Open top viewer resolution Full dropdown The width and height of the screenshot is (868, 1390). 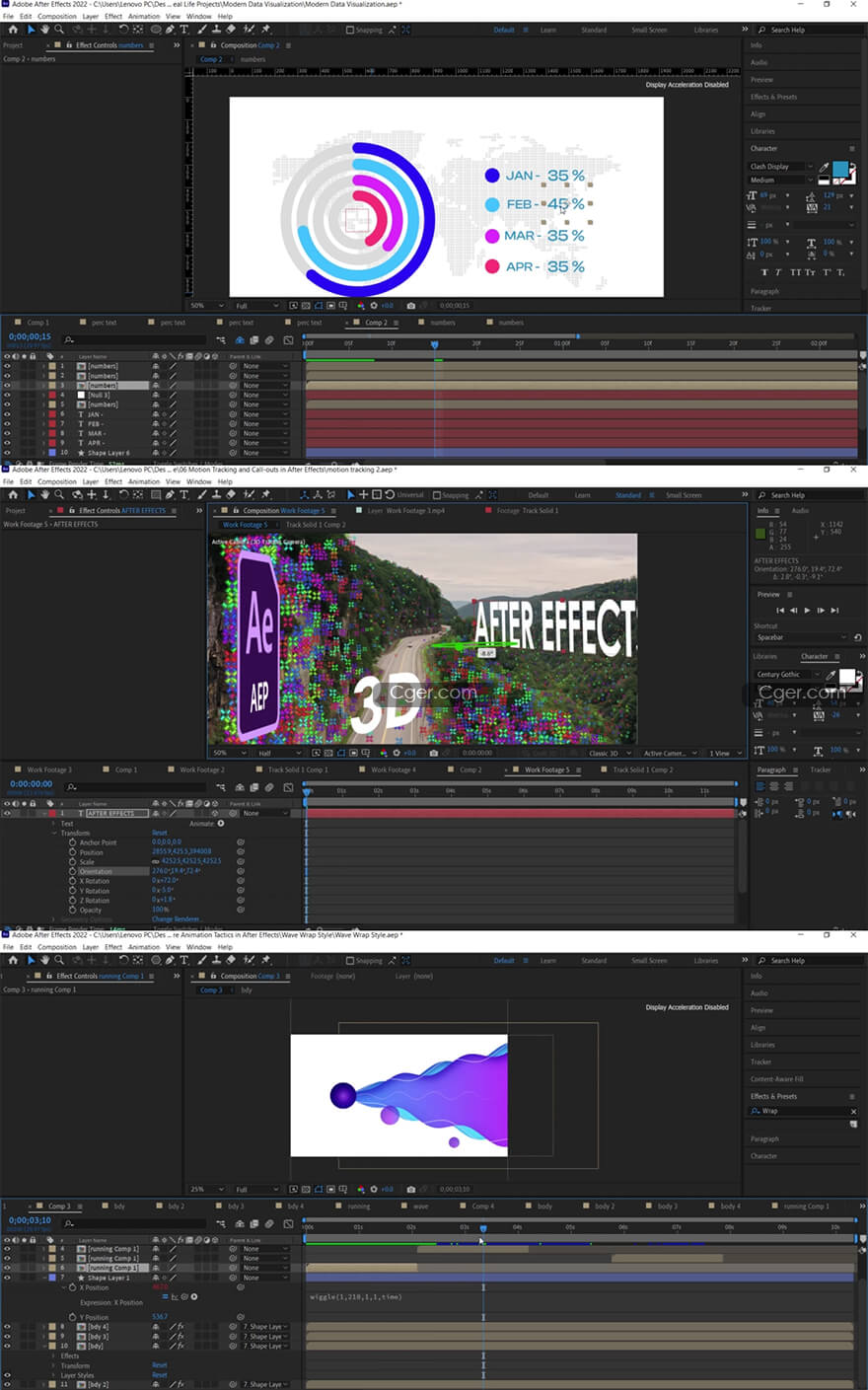pyautogui.click(x=255, y=306)
